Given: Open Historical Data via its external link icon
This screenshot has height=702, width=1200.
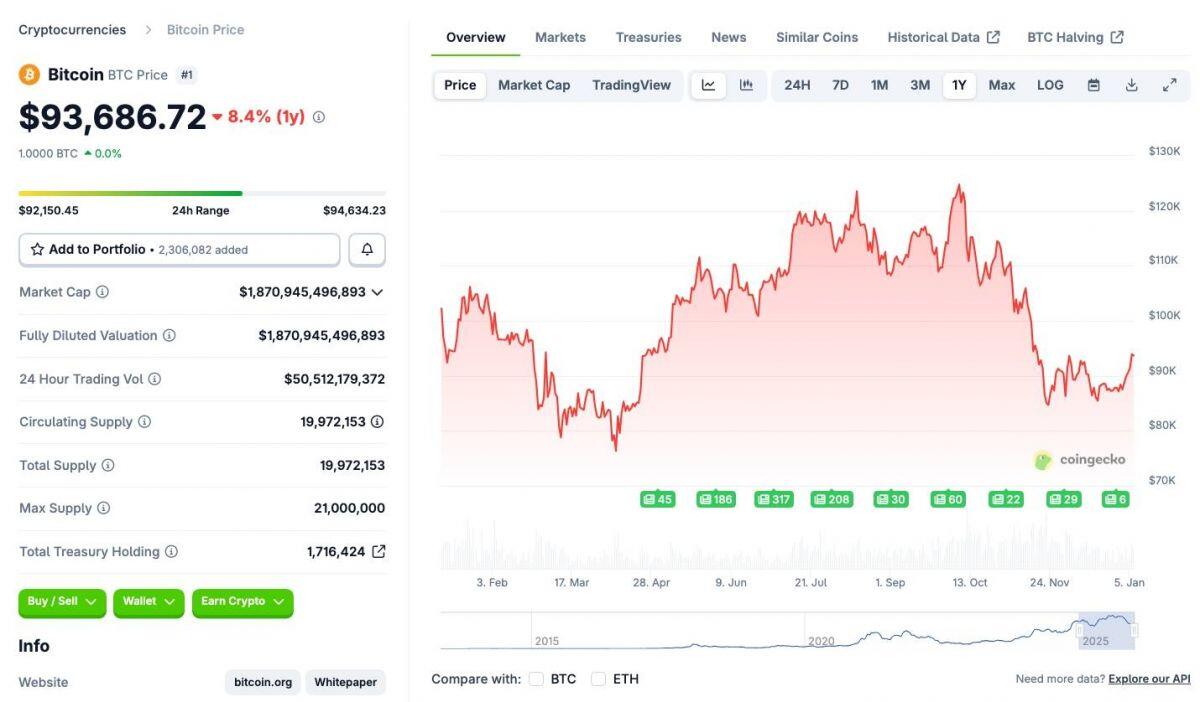Looking at the screenshot, I should [x=995, y=36].
